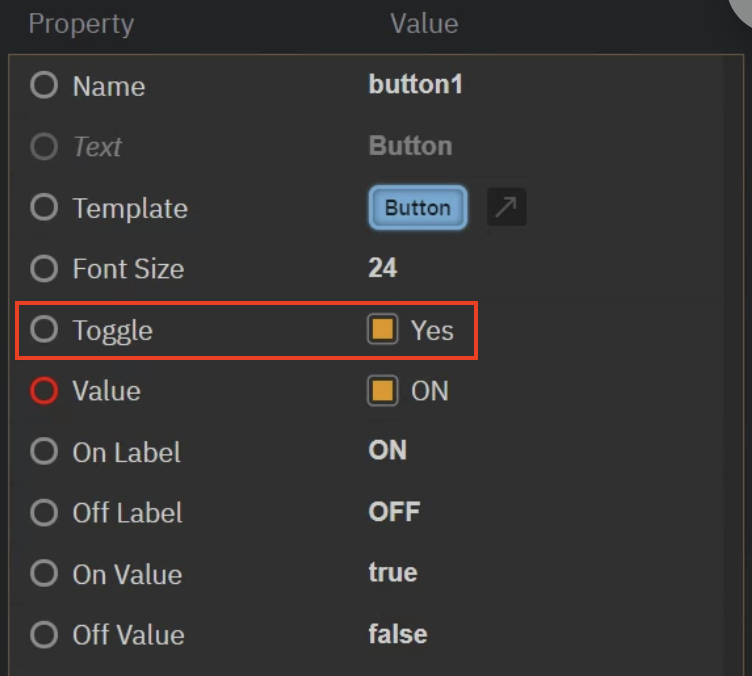This screenshot has width=752, height=676.
Task: Edit the Name value button1
Action: tap(416, 85)
